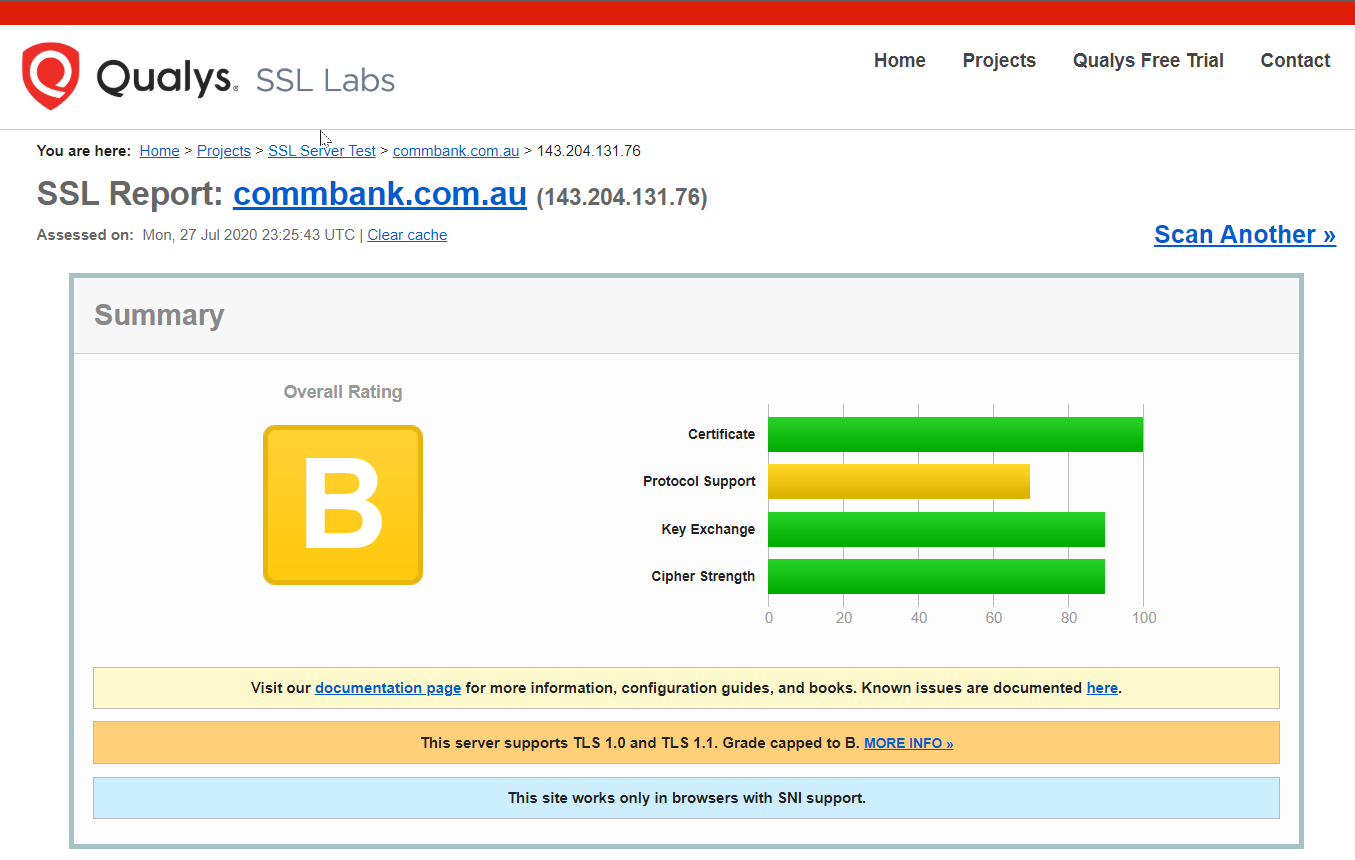This screenshot has height=860, width=1355.
Task: Open MORE INFO about TLS grade cap
Action: pos(908,744)
